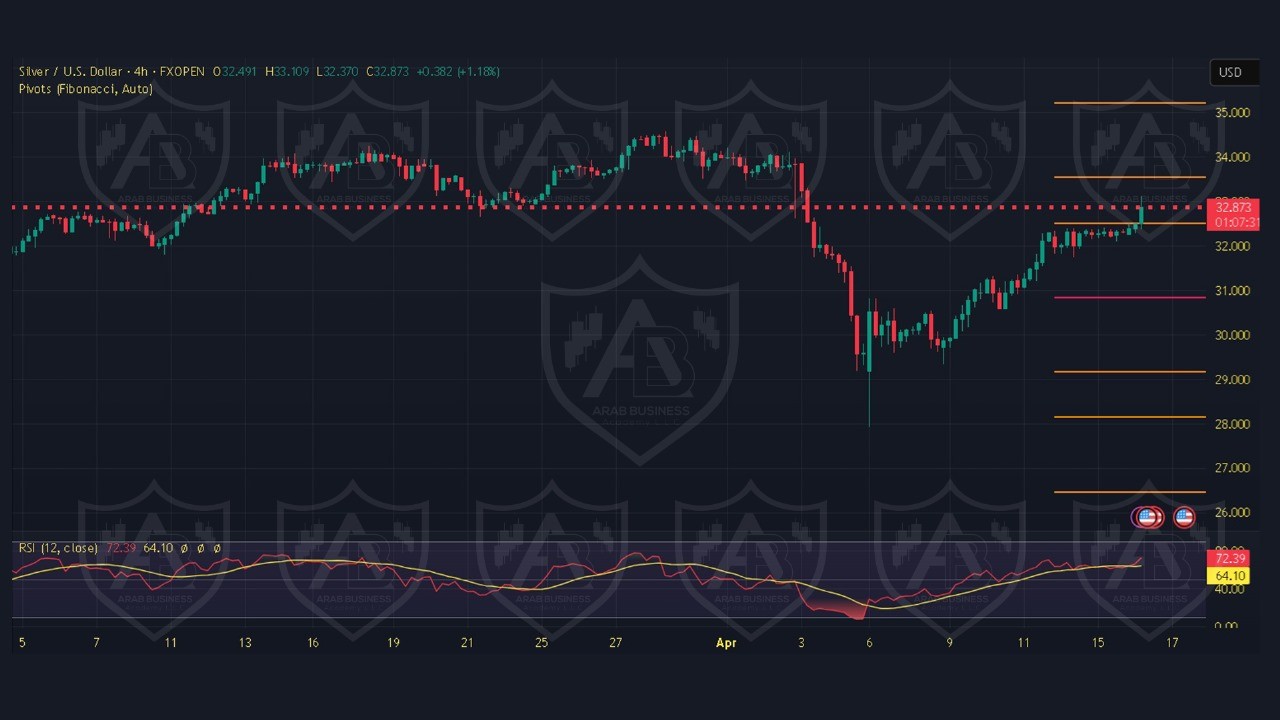Click date 19 on the time axis
This screenshot has width=1280, height=720.
point(393,643)
